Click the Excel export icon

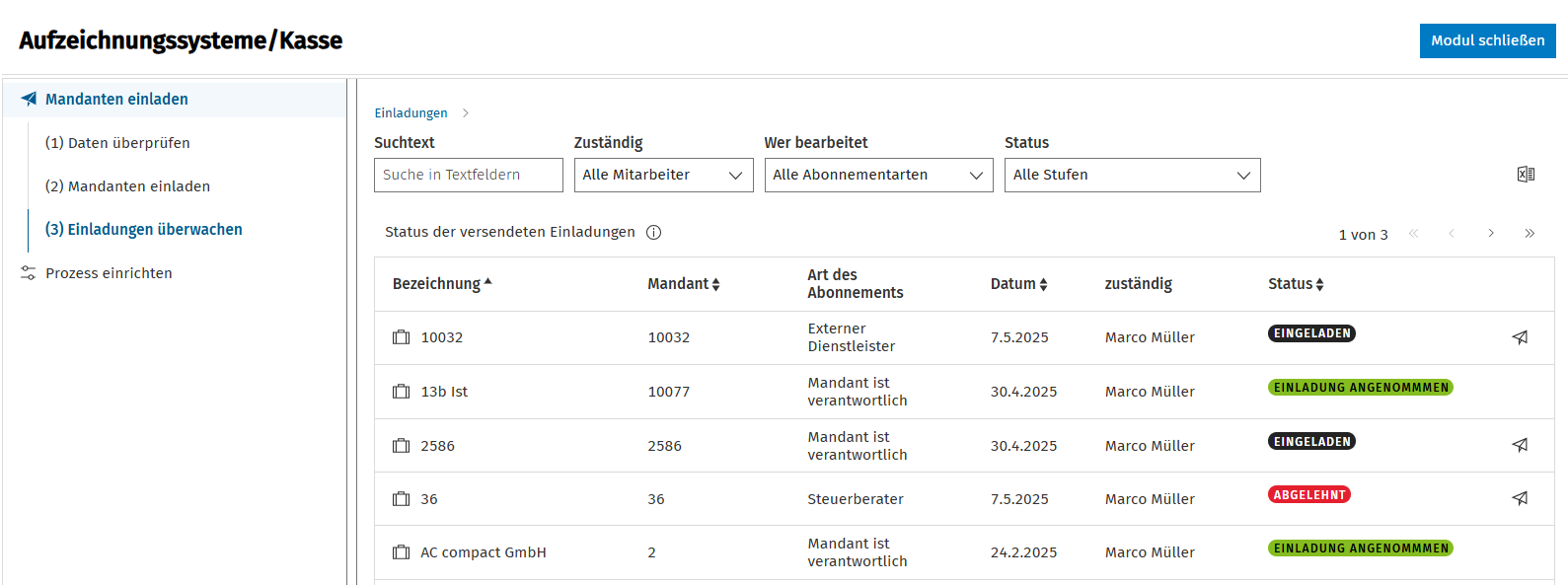pos(1526,175)
